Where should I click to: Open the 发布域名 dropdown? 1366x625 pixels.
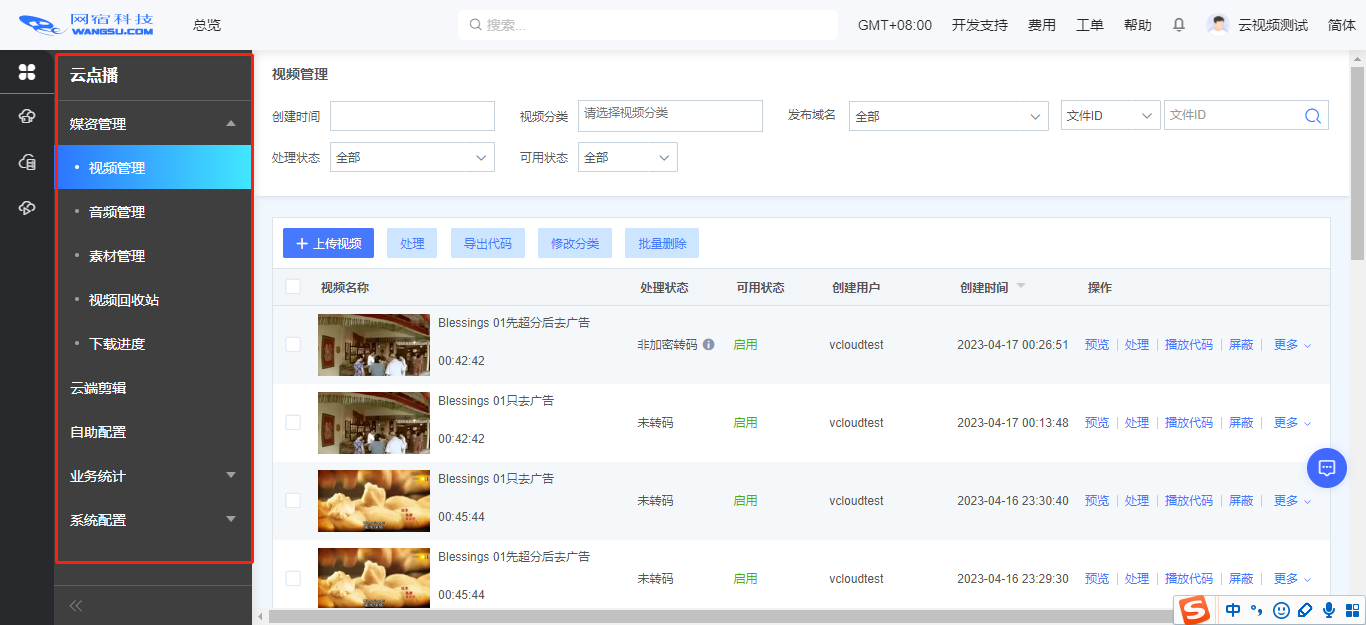948,116
